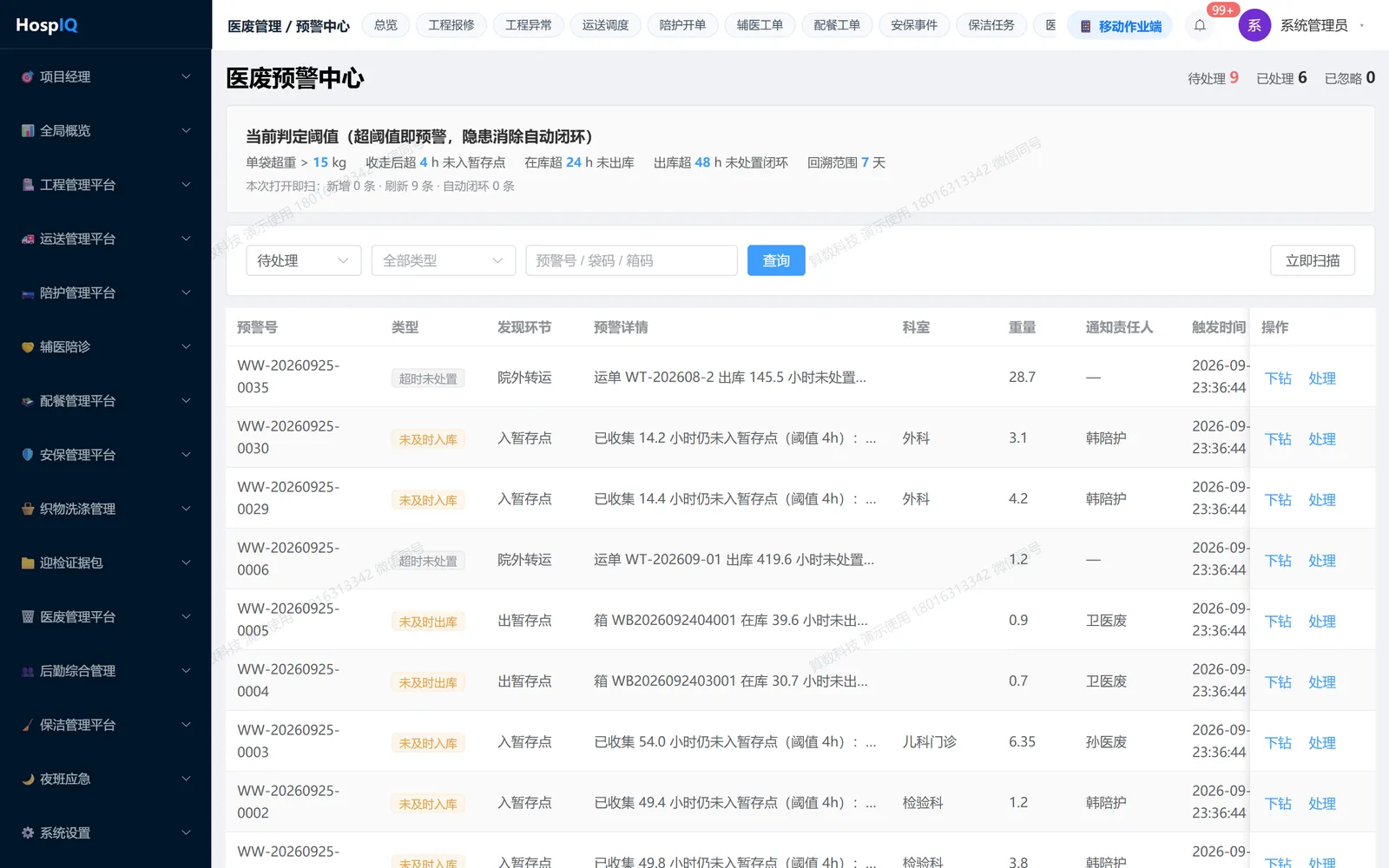Image resolution: width=1389 pixels, height=868 pixels.
Task: Focus the 预警号 / 袋码 / 箱码 search field
Action: point(631,260)
